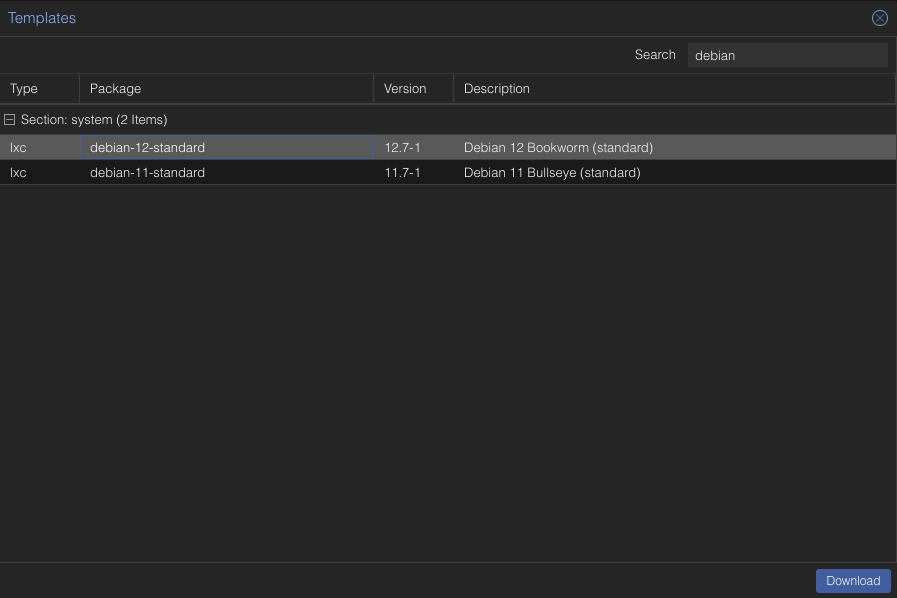
Task: Choose the Debian 11 Bullseye description
Action: point(552,173)
